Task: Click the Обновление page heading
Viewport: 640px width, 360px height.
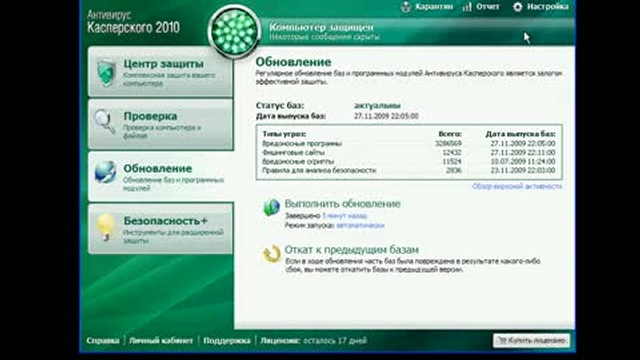Action: (x=293, y=62)
